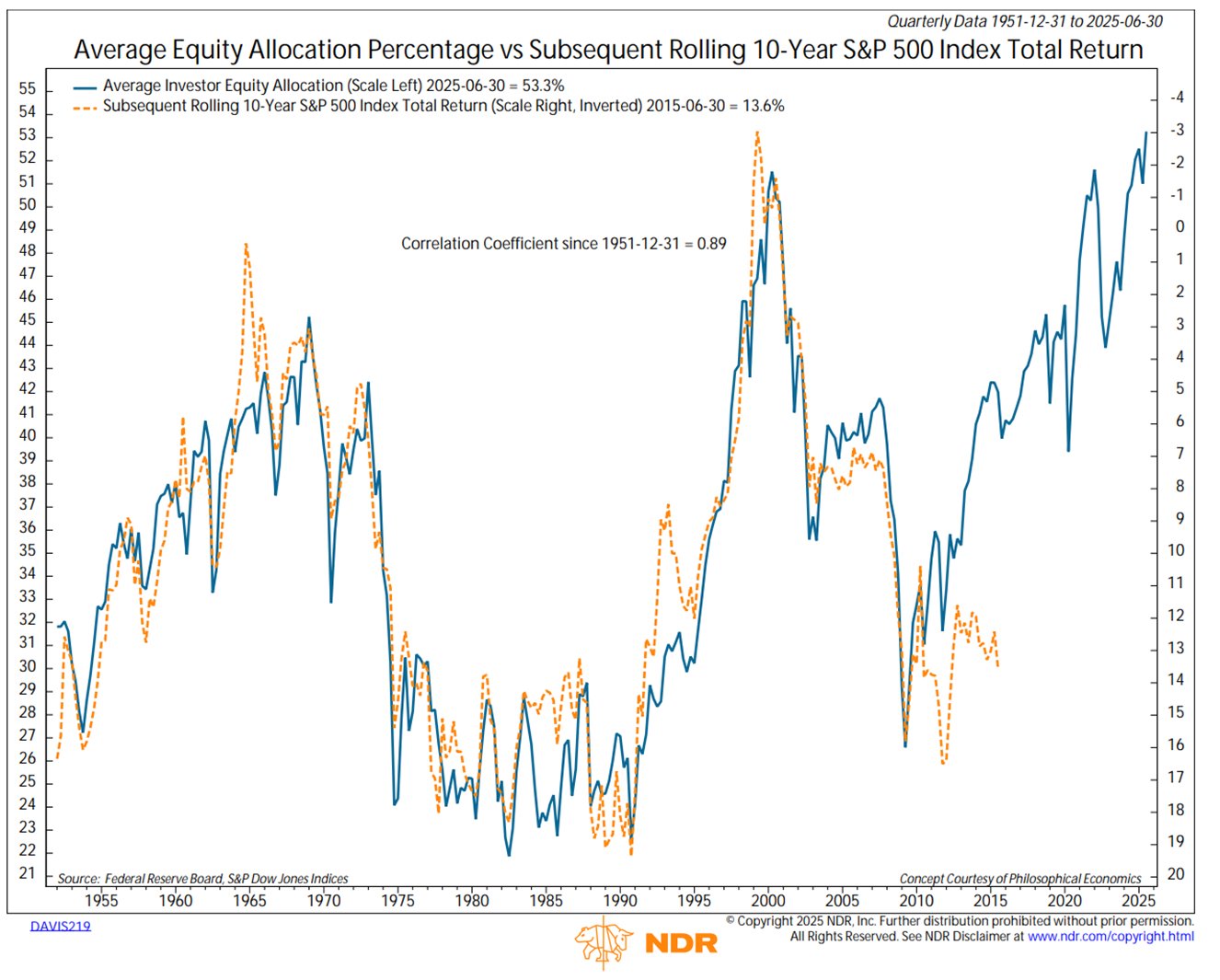Screen dimensions: 1220x980
Task: Click the NDR bull and bear logo icon
Action: click(604, 943)
